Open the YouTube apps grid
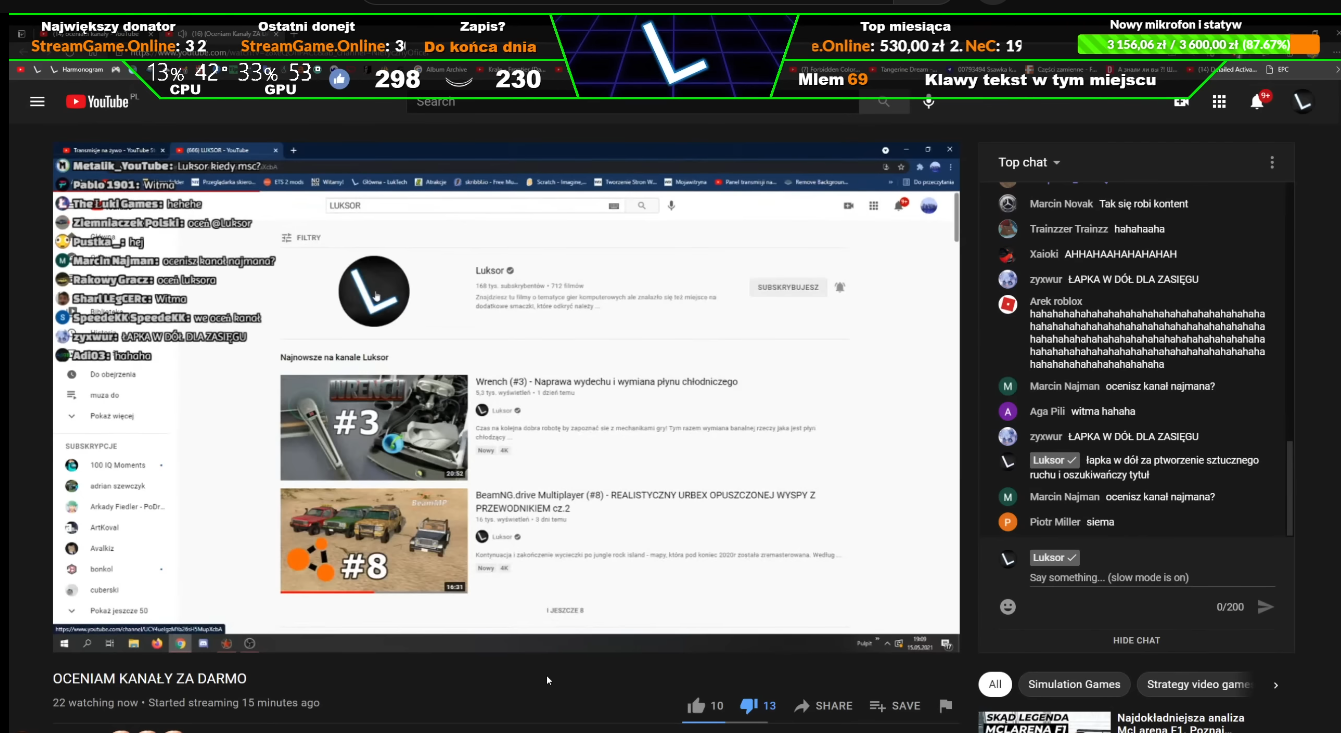Viewport: 1341px width, 733px height. [x=1219, y=102]
